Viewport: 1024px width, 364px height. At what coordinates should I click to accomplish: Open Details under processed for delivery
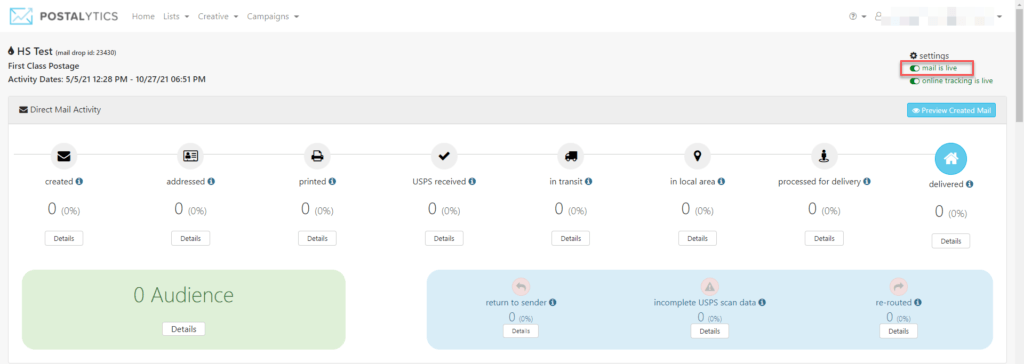click(x=824, y=239)
